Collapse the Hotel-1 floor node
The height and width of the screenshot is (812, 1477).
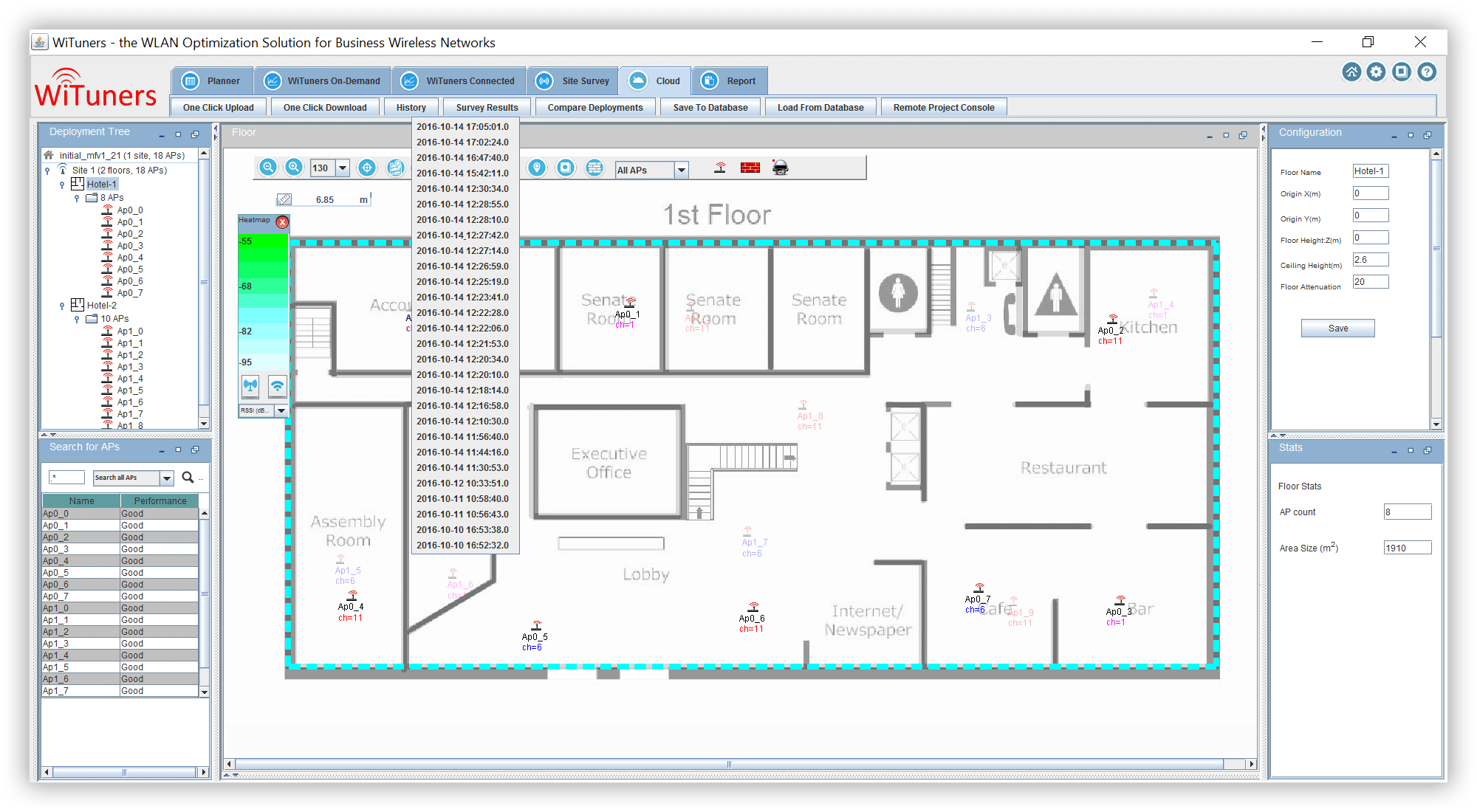pos(61,185)
